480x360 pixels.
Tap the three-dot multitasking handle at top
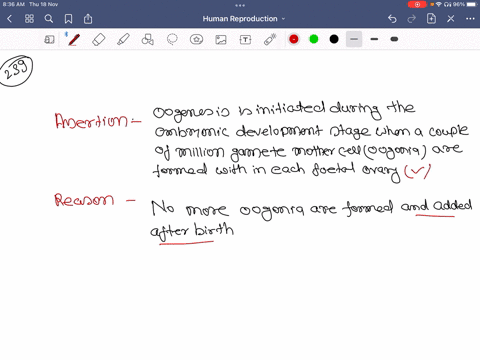pos(240,5)
